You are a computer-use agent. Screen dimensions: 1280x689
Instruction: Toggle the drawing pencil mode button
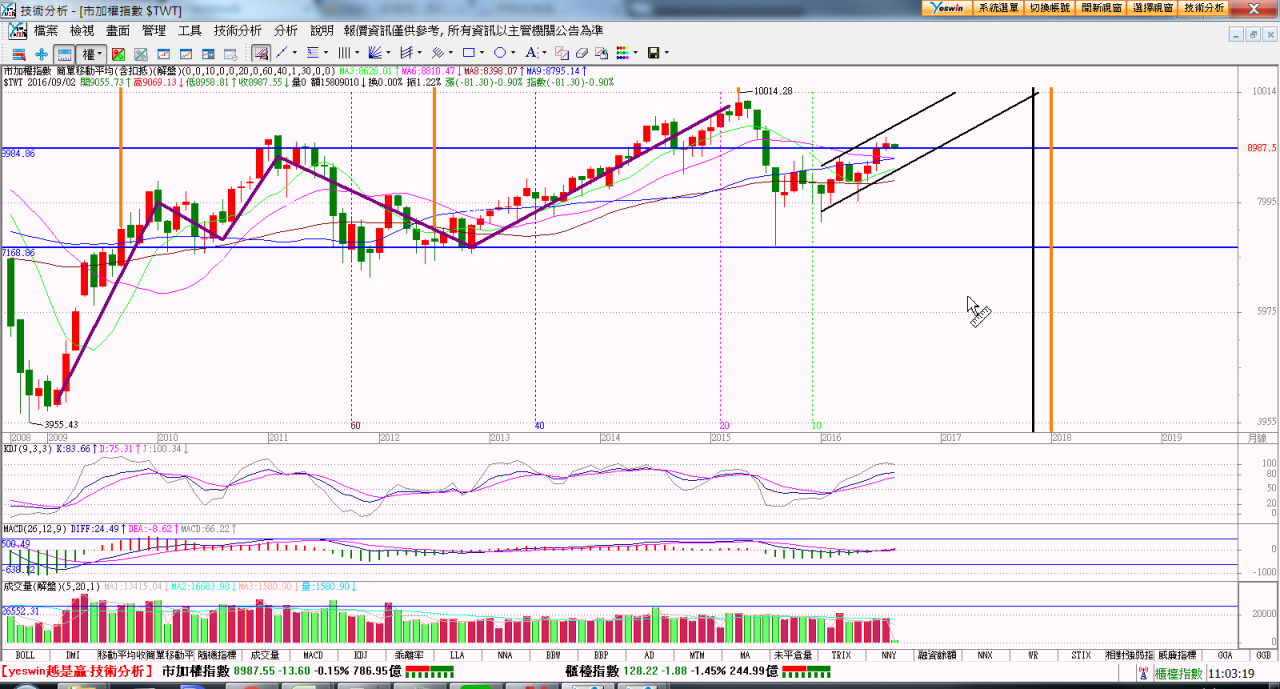coord(261,53)
